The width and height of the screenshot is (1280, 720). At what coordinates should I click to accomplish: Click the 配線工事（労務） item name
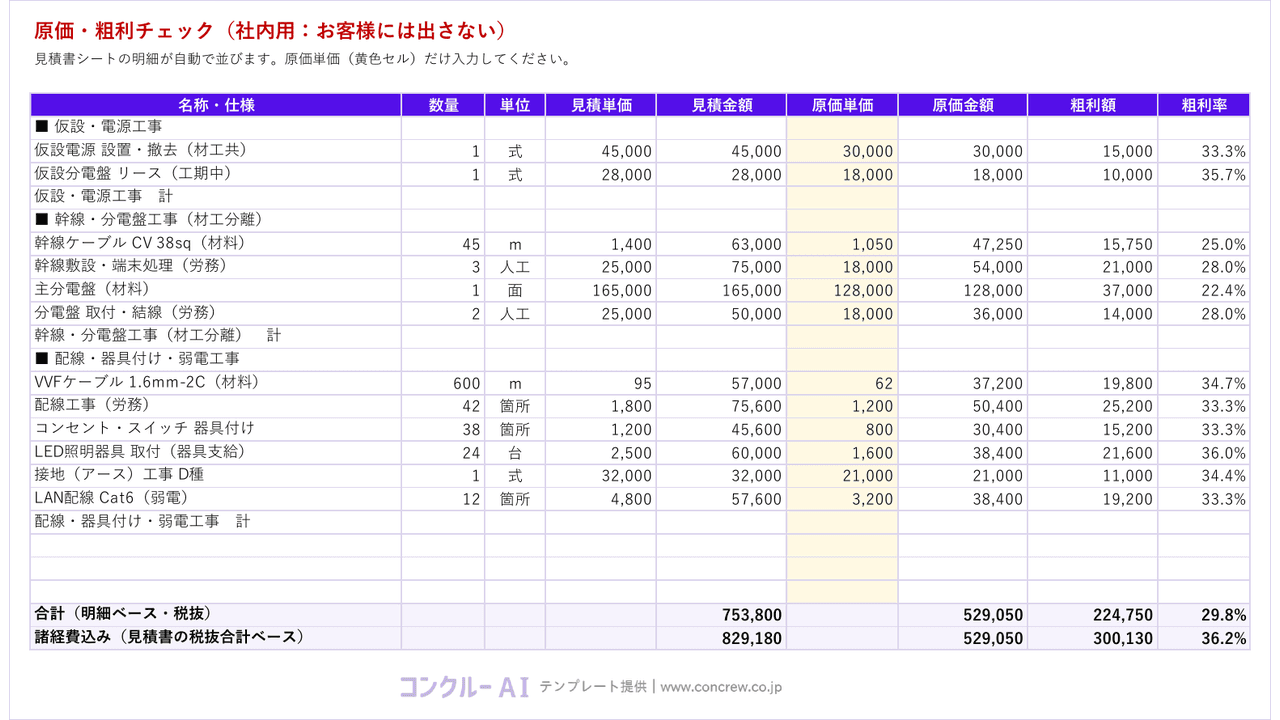pyautogui.click(x=92, y=406)
